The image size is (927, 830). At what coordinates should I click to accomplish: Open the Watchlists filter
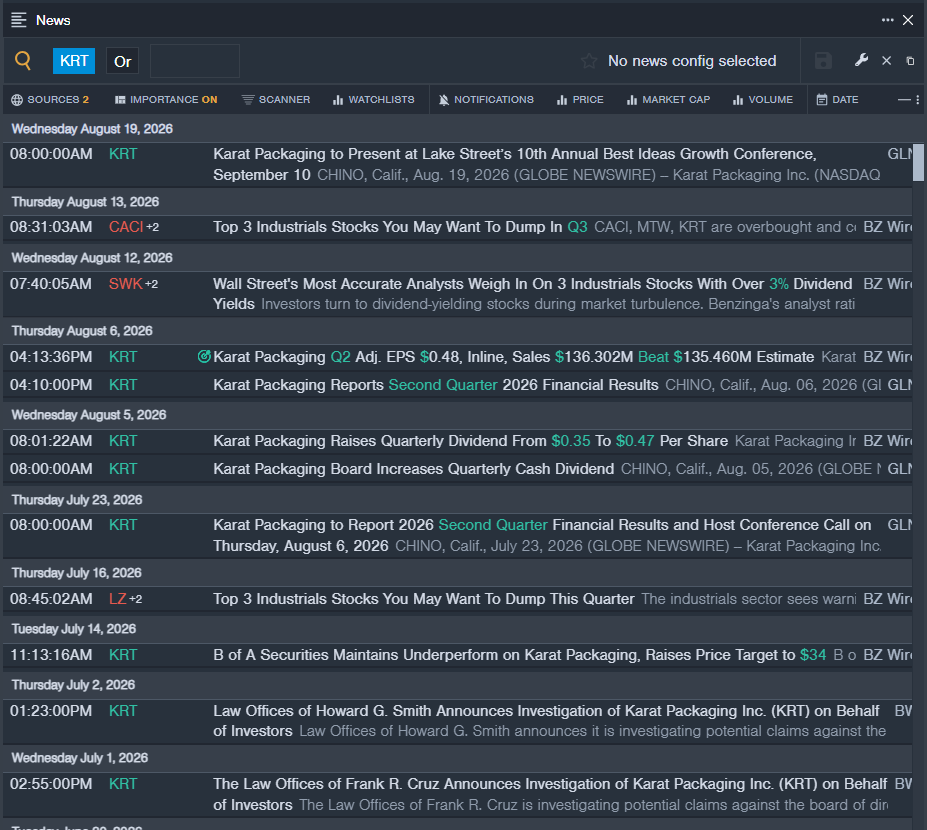point(374,99)
